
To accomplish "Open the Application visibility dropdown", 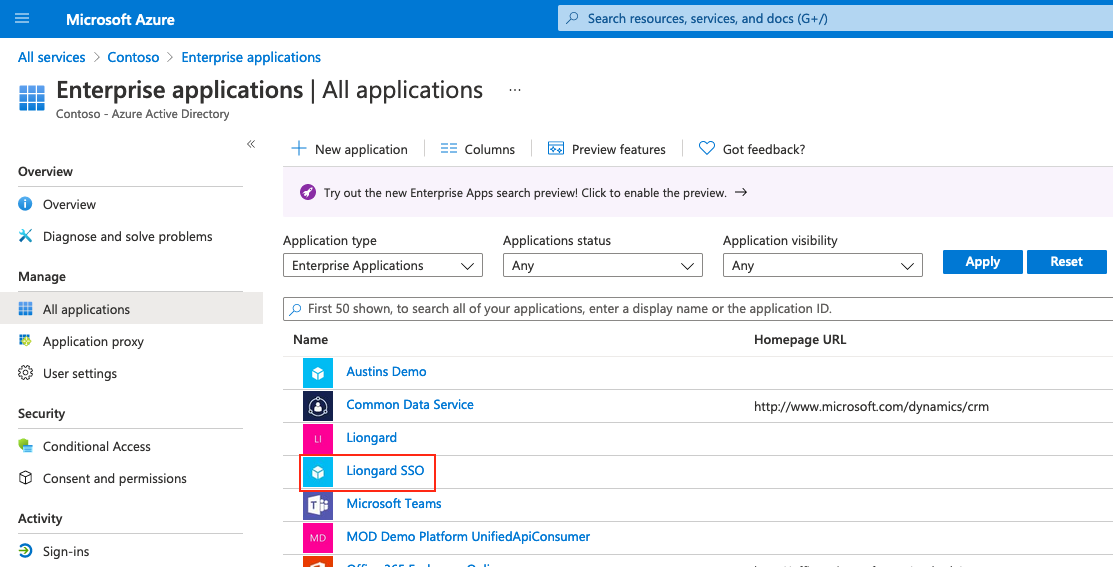I will 823,265.
